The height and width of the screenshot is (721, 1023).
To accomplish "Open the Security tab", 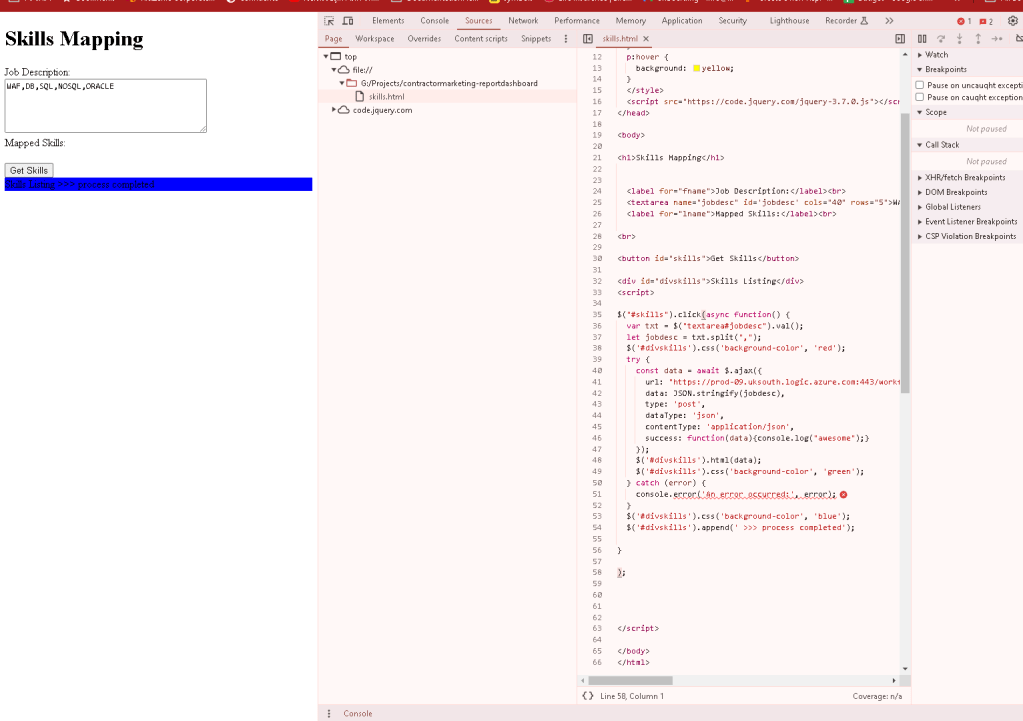I will pyautogui.click(x=733, y=21).
